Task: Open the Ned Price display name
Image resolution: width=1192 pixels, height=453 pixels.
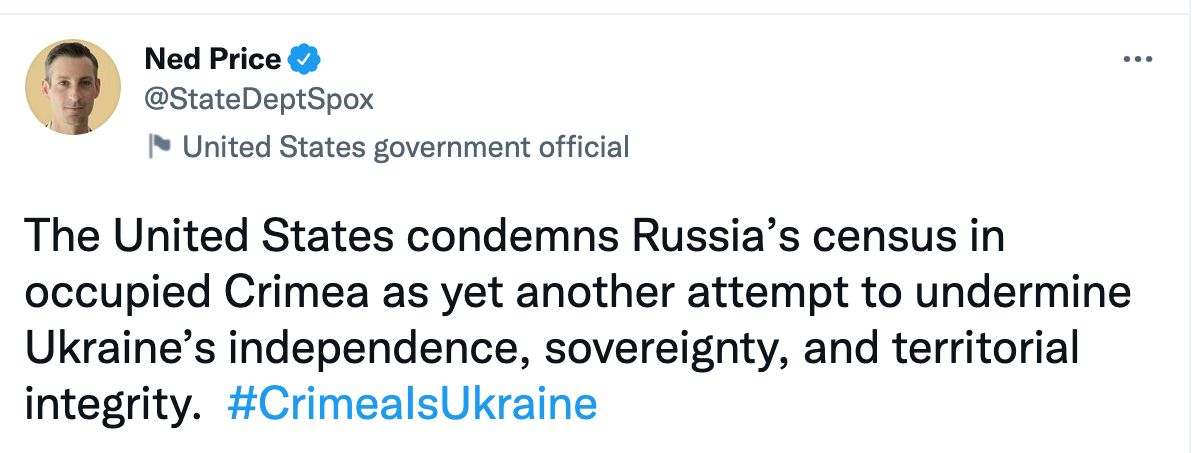Action: point(213,60)
